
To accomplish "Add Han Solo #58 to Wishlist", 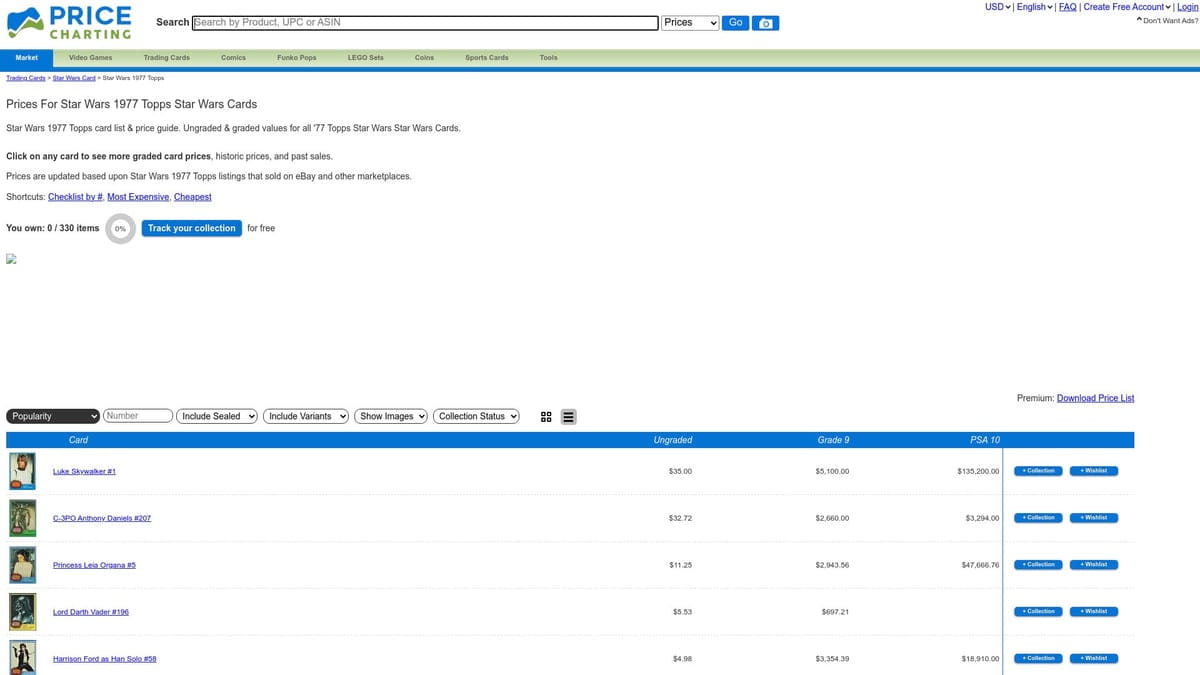I will coord(1094,658).
